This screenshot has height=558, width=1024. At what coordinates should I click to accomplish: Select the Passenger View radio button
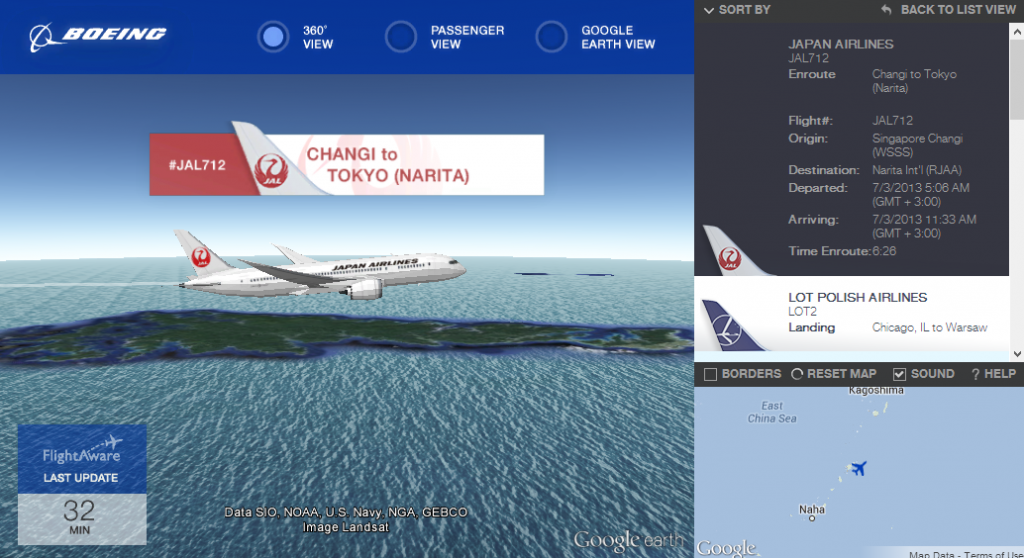tap(400, 37)
